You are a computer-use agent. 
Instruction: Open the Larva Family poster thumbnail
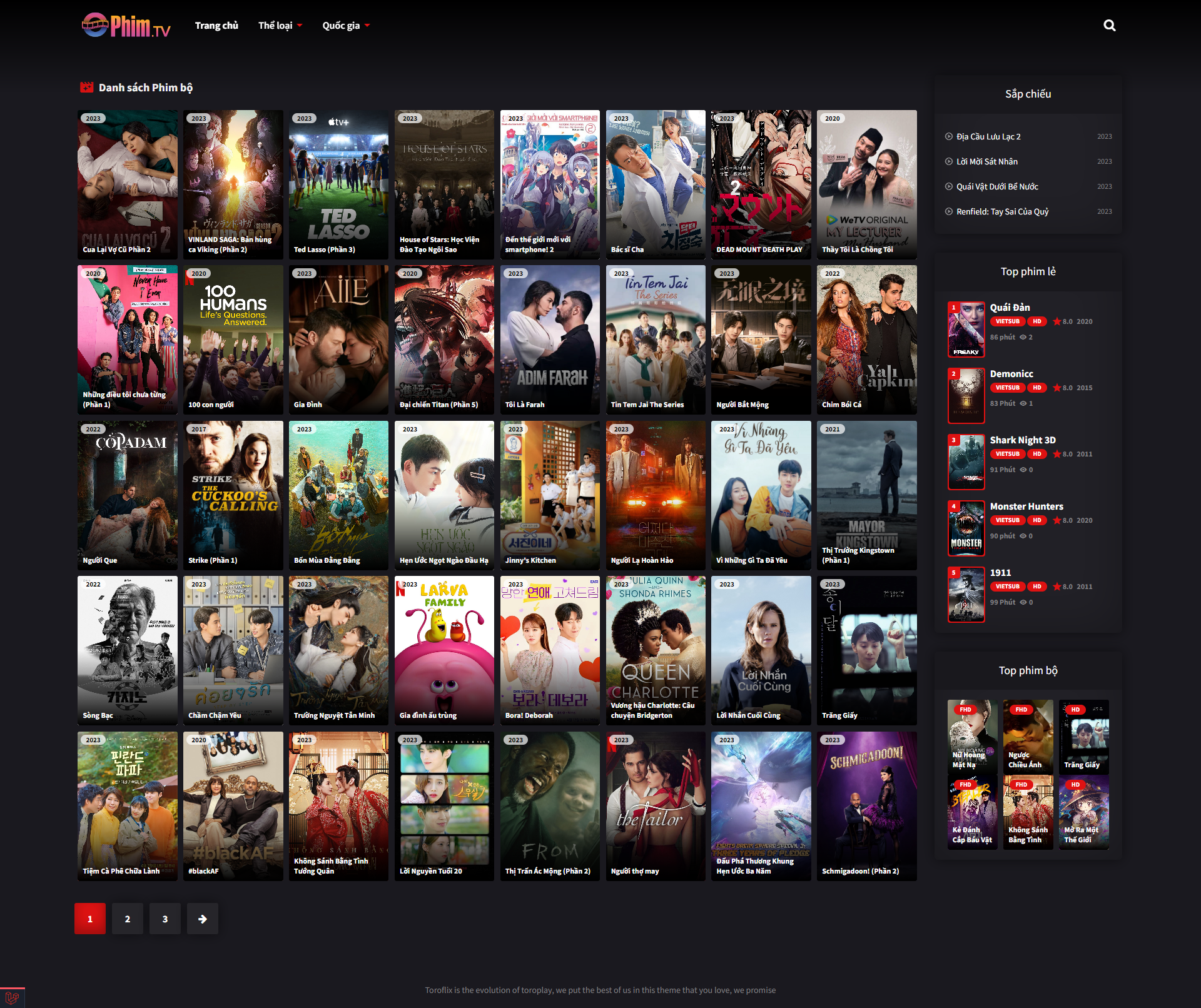(x=444, y=650)
